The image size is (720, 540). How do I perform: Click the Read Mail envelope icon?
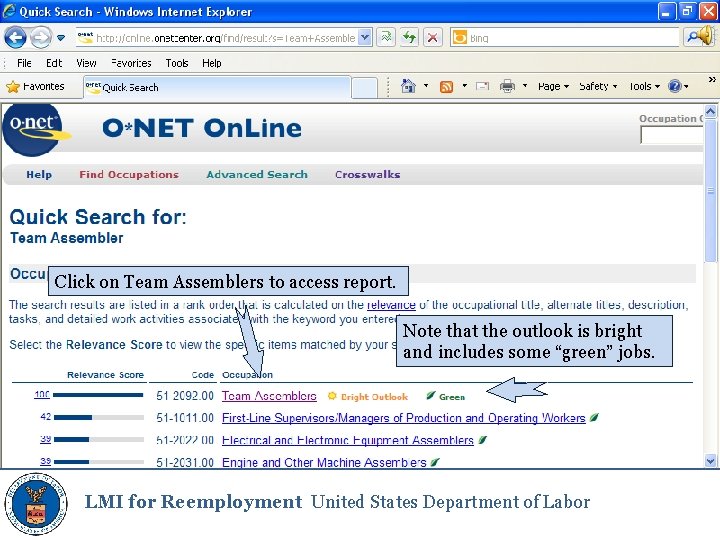pos(482,86)
